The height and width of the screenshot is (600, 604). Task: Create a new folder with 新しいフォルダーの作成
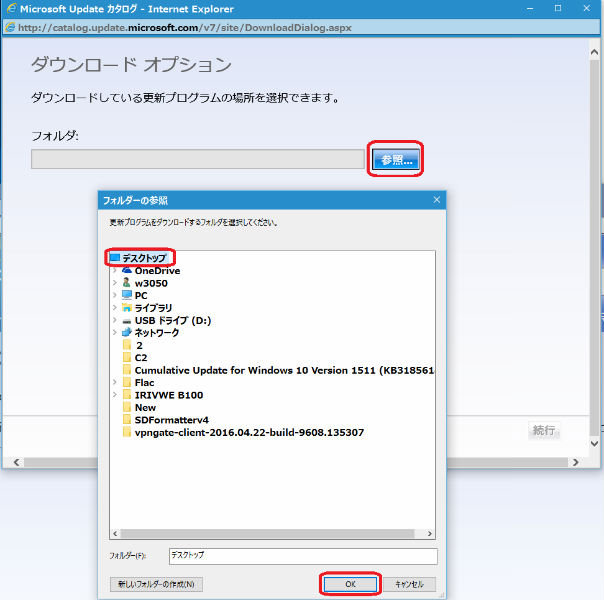[156, 584]
